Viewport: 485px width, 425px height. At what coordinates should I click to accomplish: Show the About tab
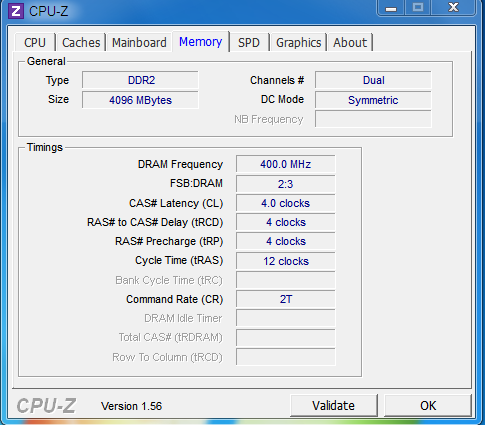coord(350,43)
